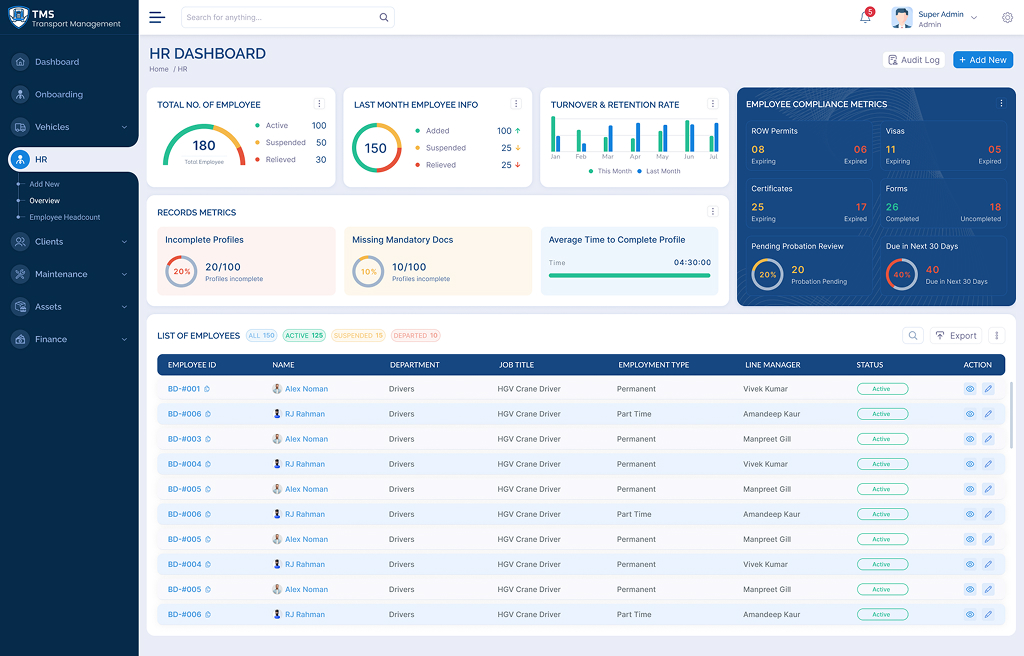Image resolution: width=1024 pixels, height=656 pixels.
Task: Filter list by Suspended 15 chip
Action: 358,336
